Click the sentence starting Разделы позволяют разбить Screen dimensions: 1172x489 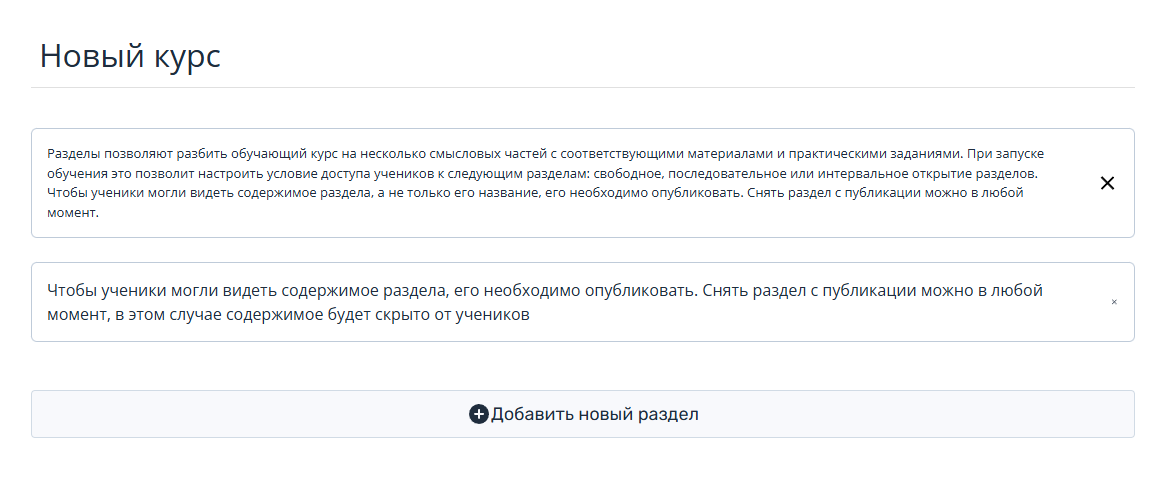click(x=505, y=153)
